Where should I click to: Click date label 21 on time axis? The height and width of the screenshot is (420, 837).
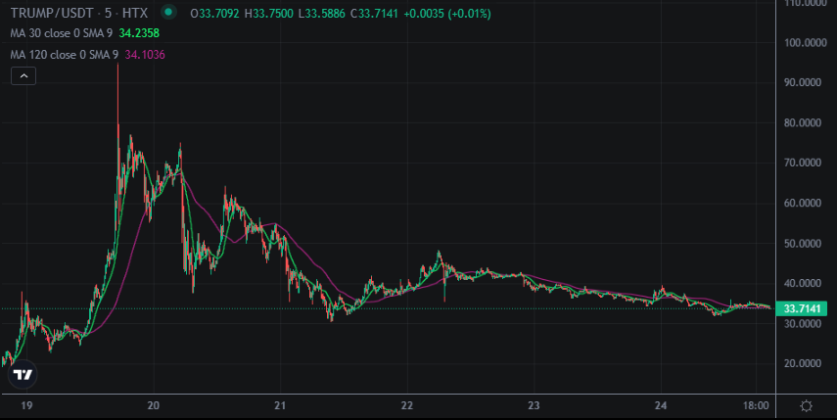tap(280, 406)
